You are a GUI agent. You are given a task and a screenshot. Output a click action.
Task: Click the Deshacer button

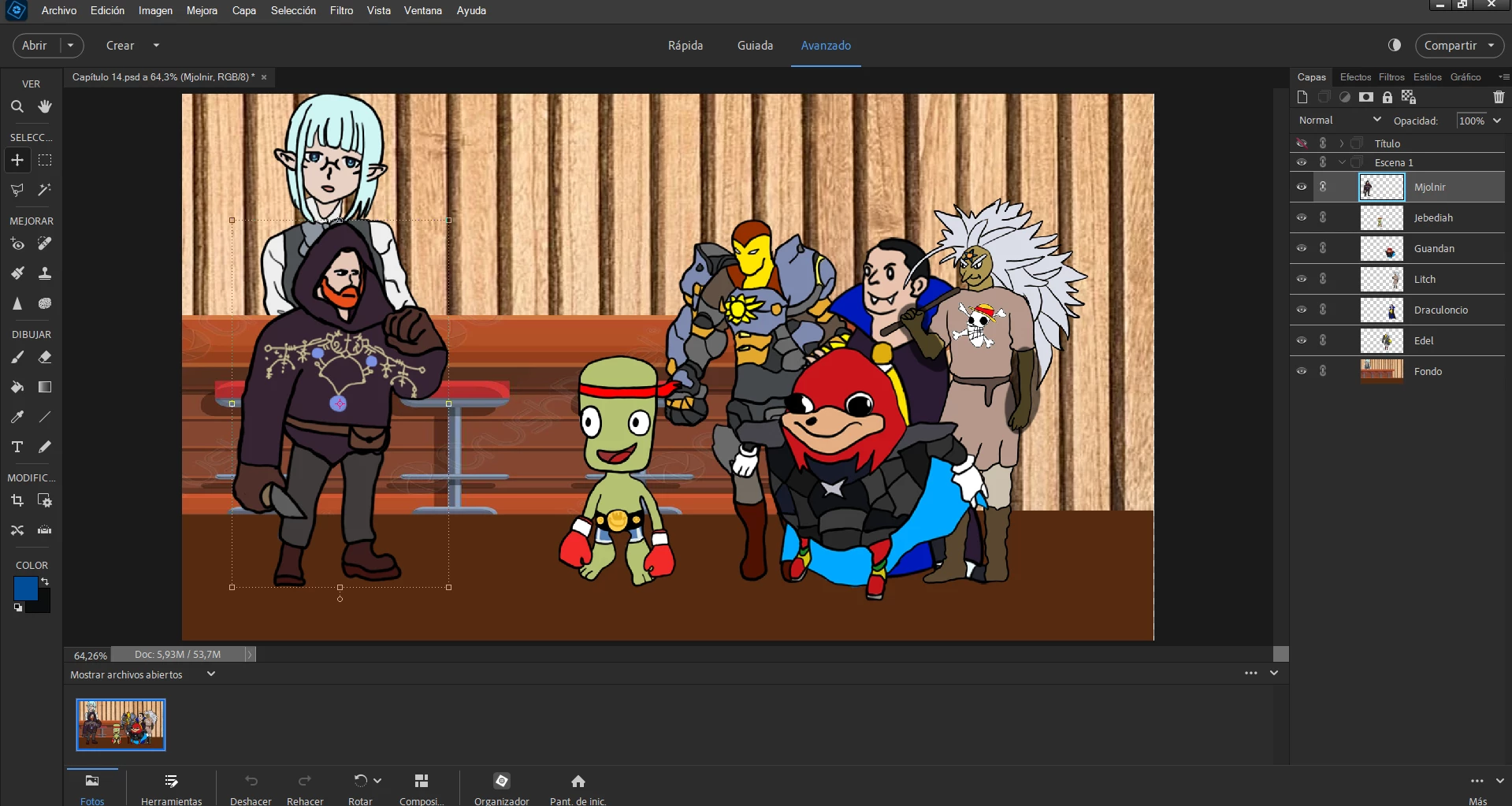251,787
